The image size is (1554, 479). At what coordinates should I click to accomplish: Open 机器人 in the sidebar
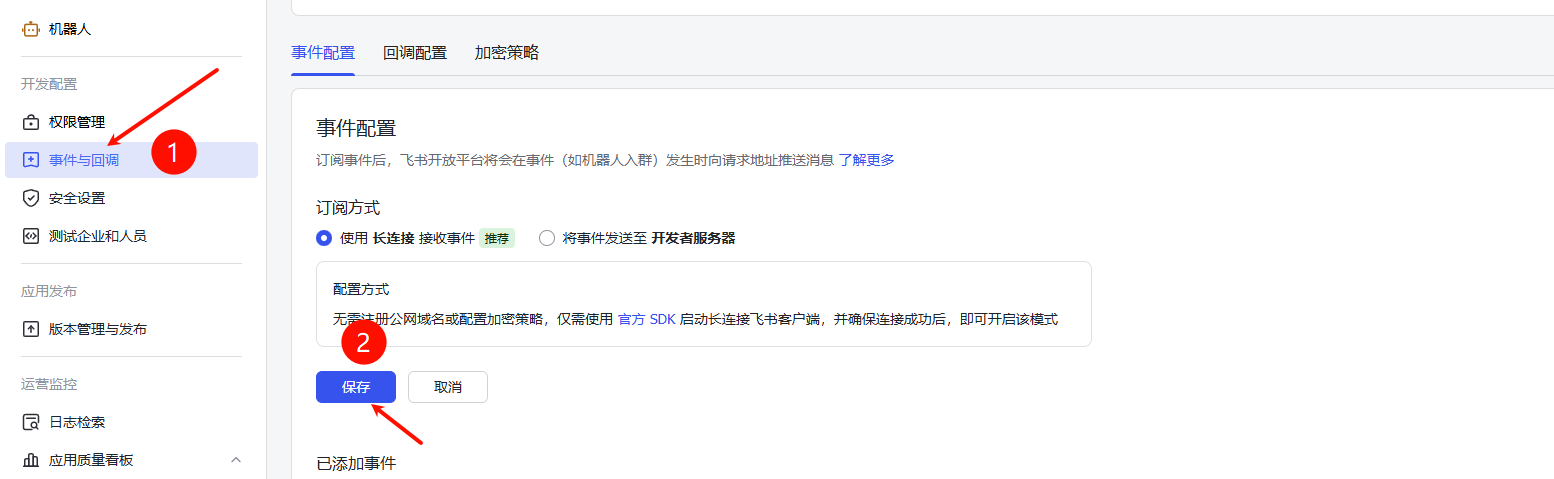[131, 29]
